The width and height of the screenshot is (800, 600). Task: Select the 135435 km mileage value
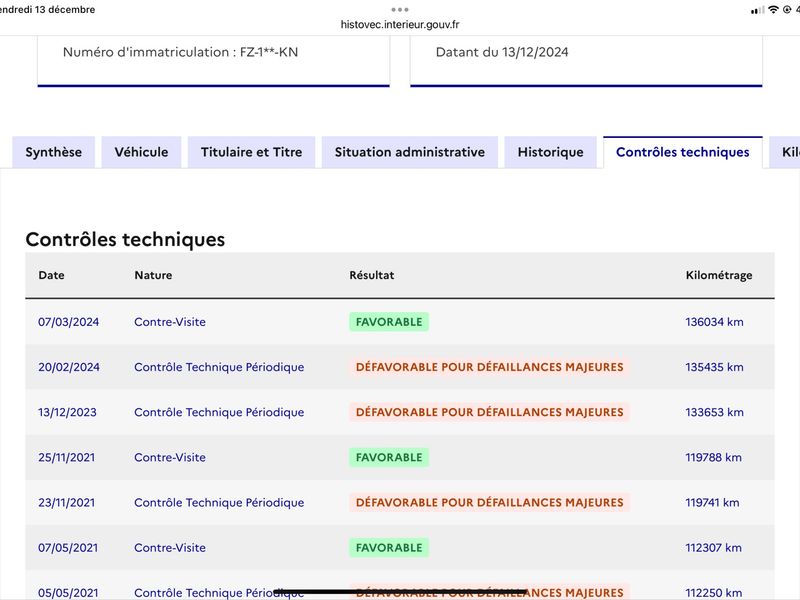(714, 367)
